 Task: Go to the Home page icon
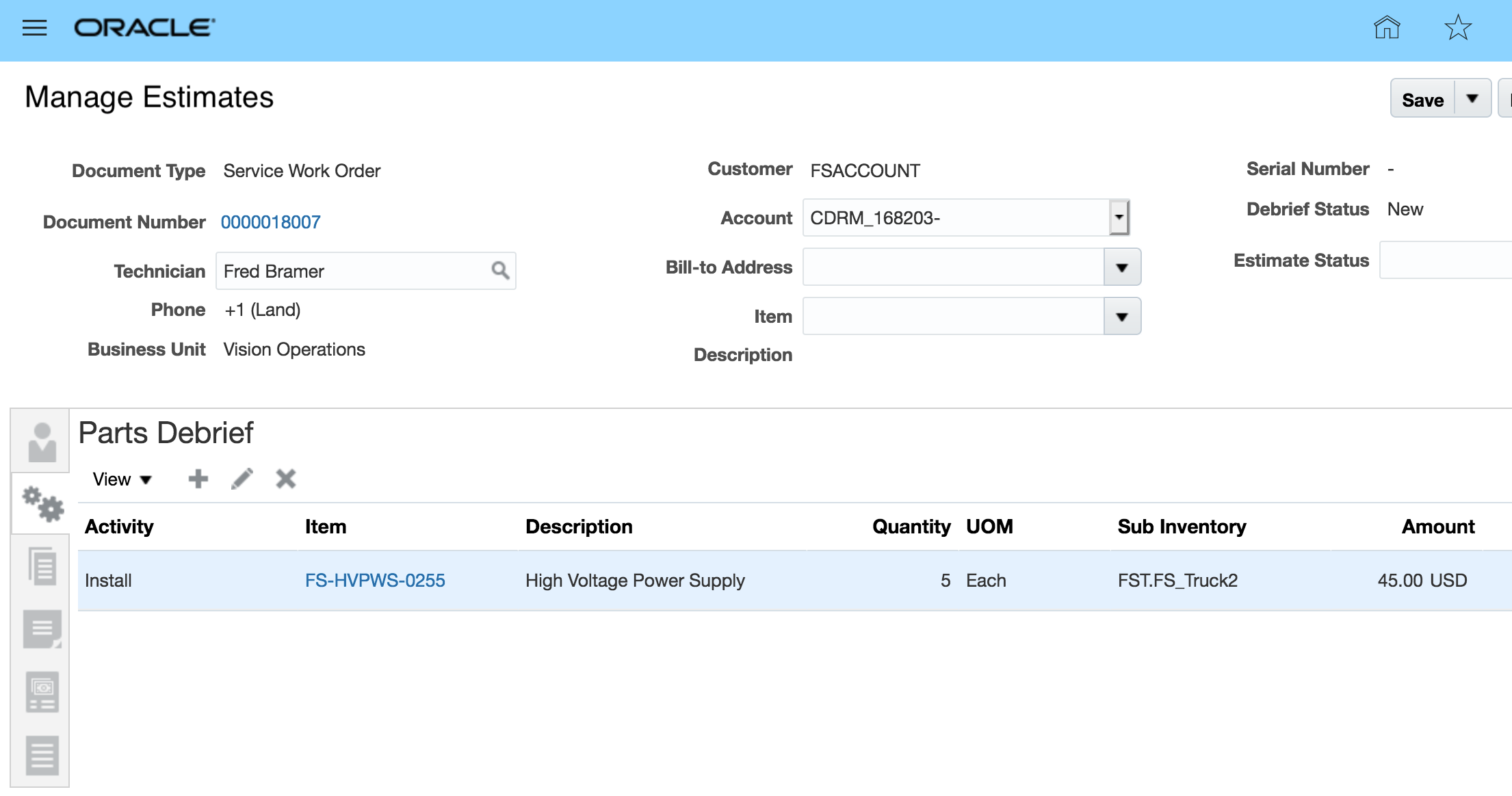(1387, 28)
